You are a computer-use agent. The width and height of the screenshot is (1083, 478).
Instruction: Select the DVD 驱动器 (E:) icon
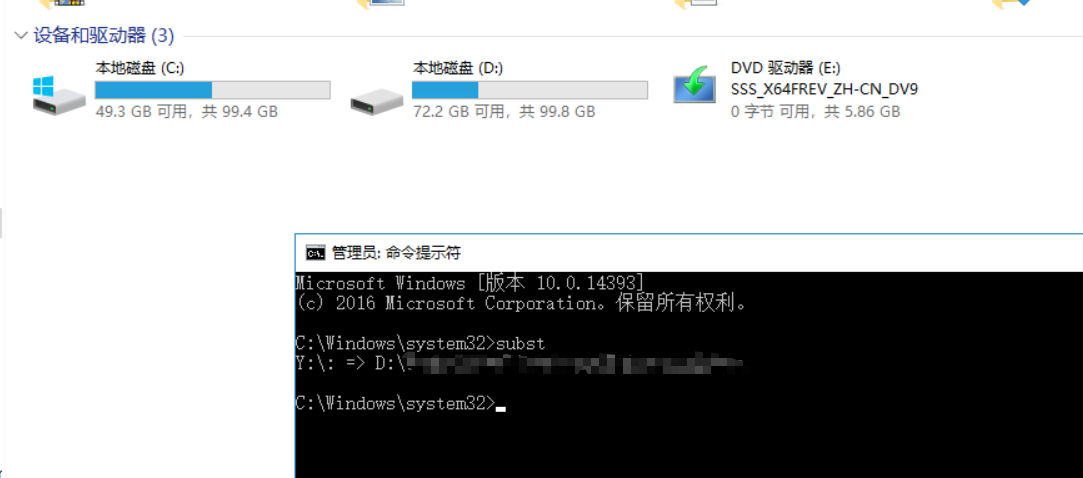click(x=694, y=86)
